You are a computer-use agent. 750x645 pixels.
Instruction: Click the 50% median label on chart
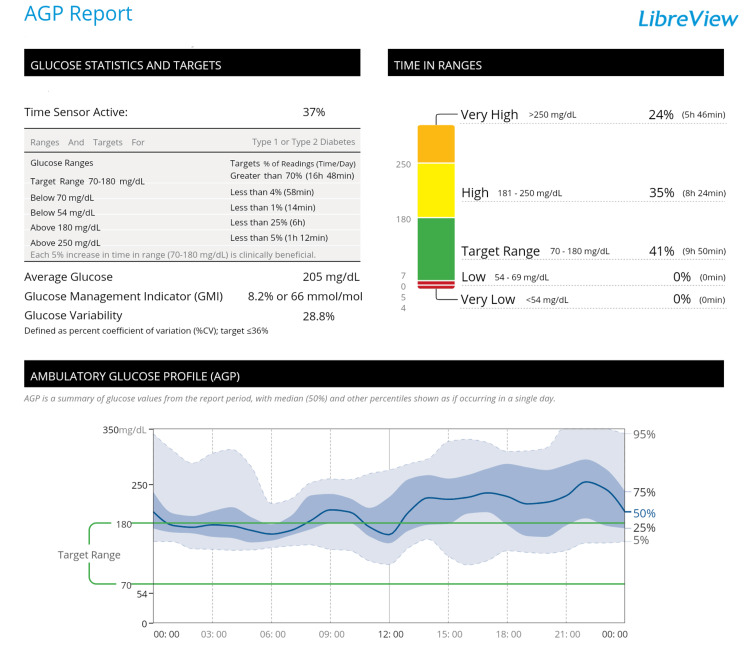644,513
